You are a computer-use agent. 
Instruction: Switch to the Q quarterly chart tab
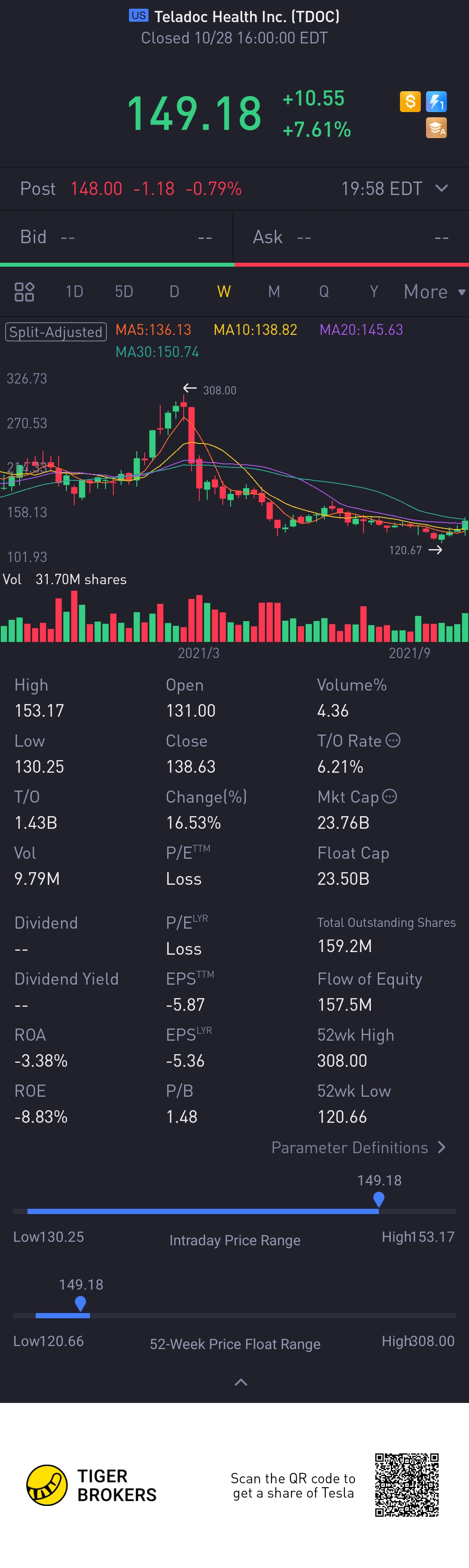tap(324, 291)
